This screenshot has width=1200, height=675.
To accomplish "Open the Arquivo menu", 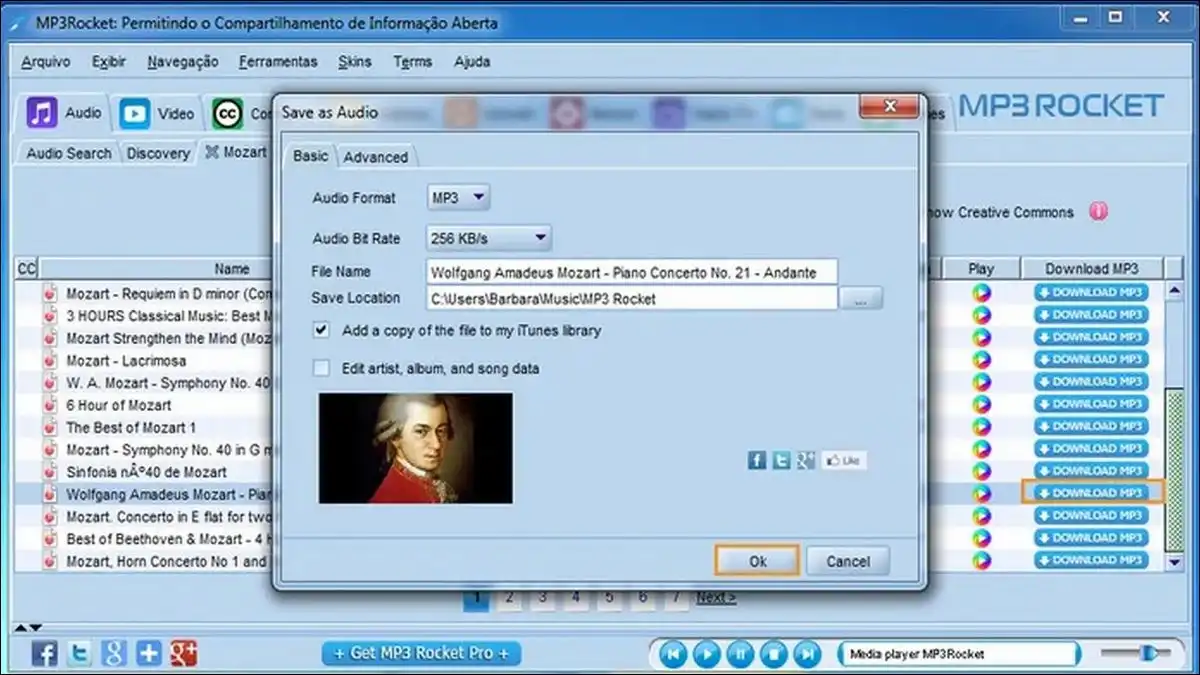I will [x=46, y=61].
